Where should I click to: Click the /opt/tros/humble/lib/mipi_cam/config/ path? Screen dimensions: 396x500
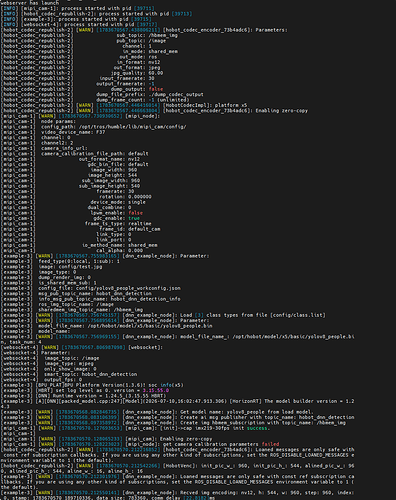(x=133, y=127)
